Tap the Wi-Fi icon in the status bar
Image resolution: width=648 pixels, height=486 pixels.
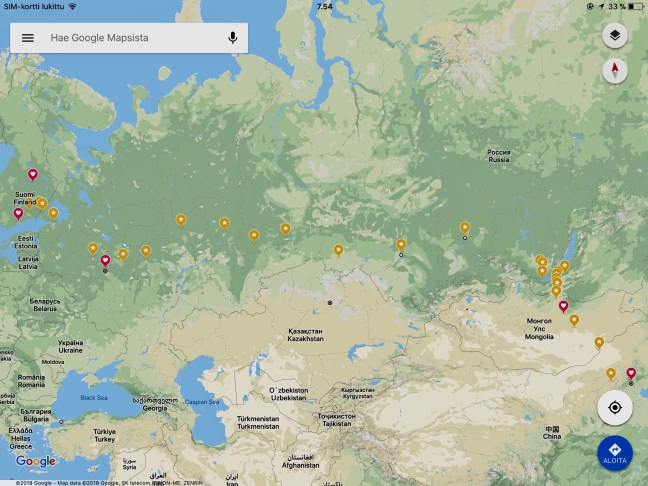tap(72, 6)
